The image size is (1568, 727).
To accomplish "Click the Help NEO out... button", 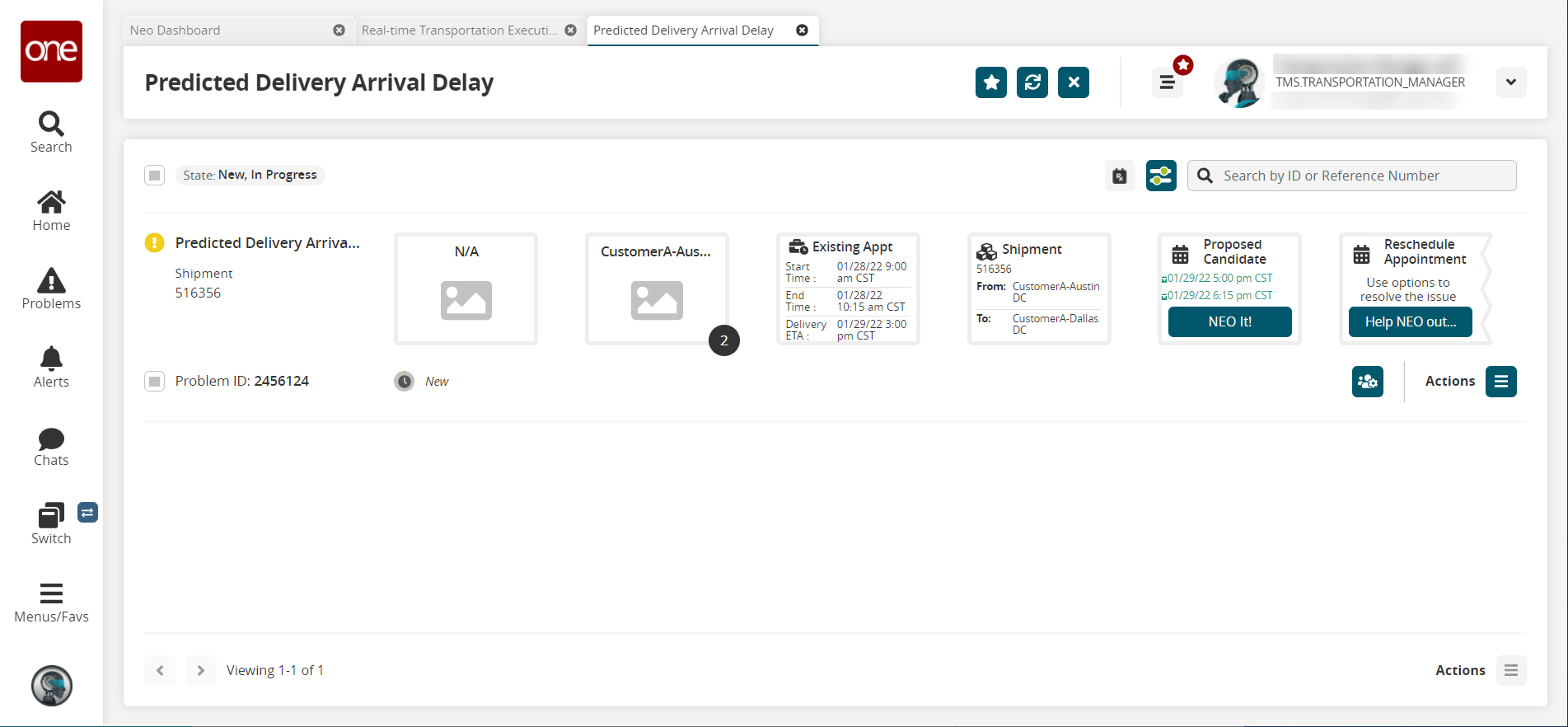I will pos(1411,321).
